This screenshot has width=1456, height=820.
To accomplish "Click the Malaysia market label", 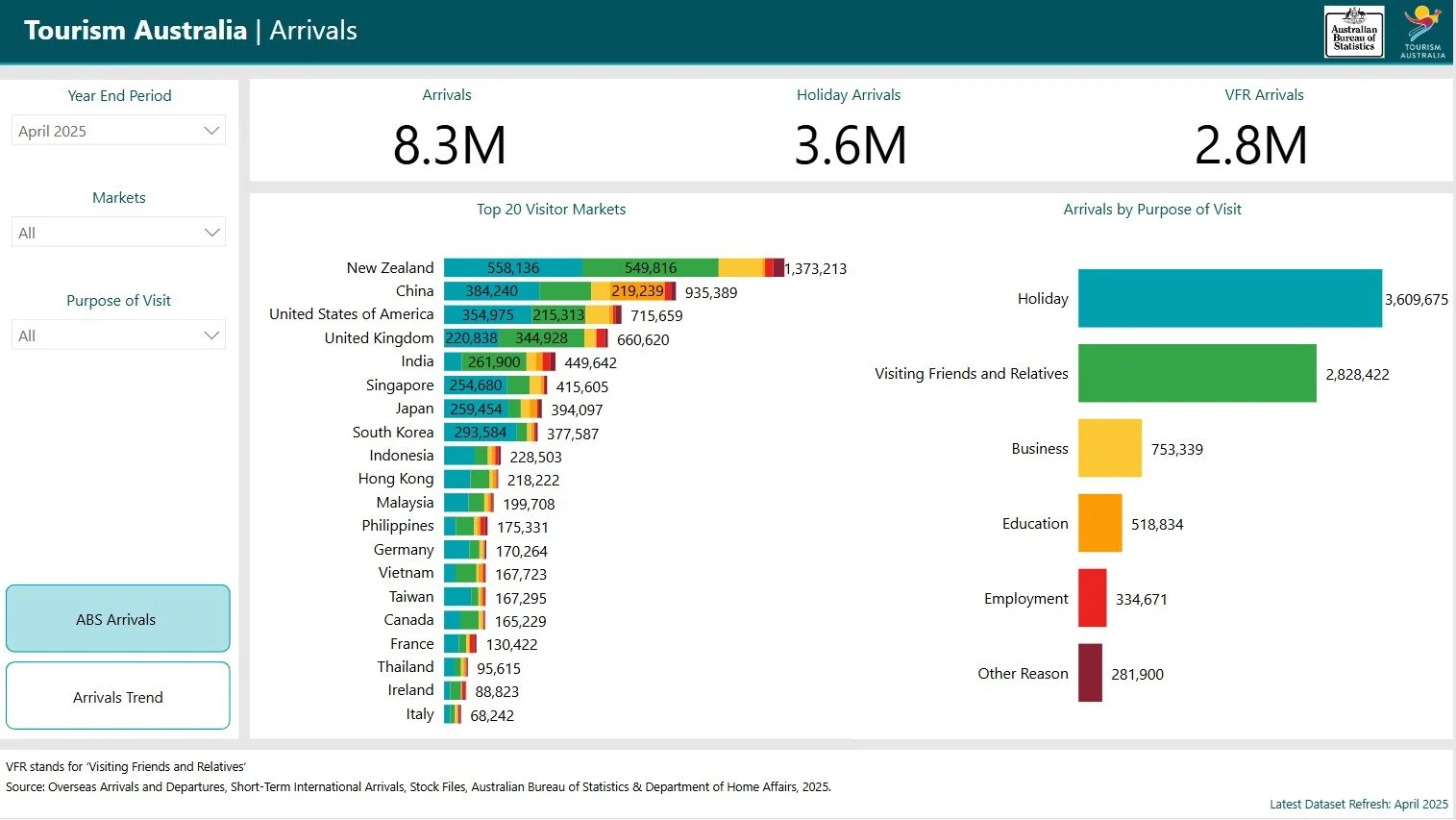I will 405,503.
